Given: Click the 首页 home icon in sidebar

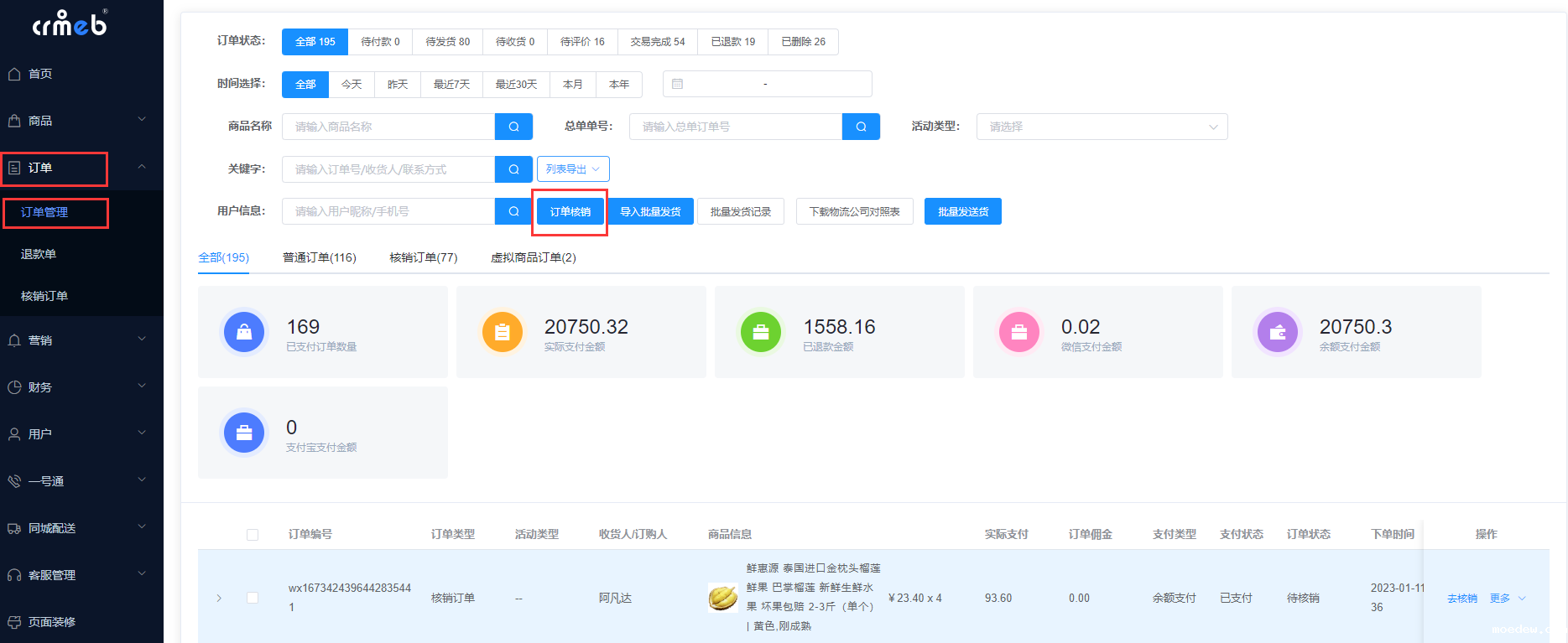Looking at the screenshot, I should tap(14, 74).
